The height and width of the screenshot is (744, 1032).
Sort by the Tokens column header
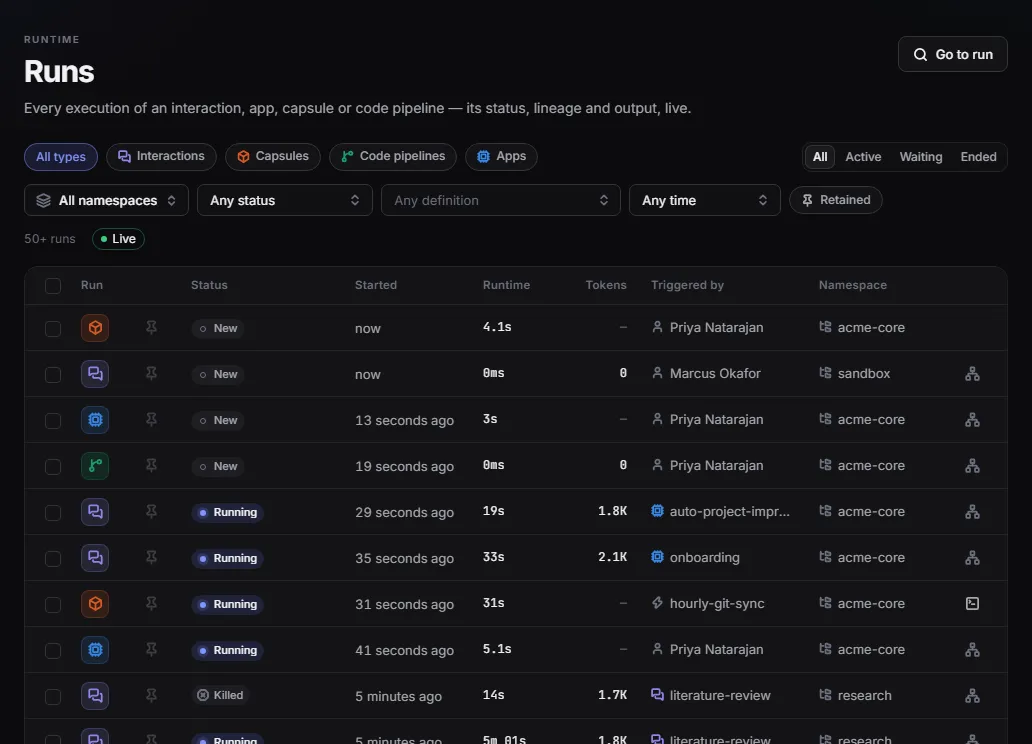[606, 285]
